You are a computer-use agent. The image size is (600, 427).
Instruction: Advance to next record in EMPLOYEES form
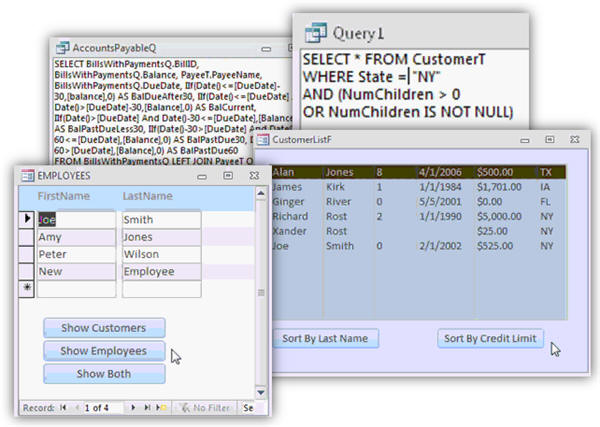[133, 408]
